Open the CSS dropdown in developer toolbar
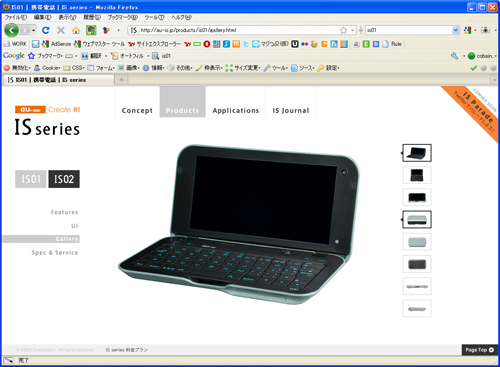Screen dimensions: 500x367 pyautogui.click(x=74, y=68)
